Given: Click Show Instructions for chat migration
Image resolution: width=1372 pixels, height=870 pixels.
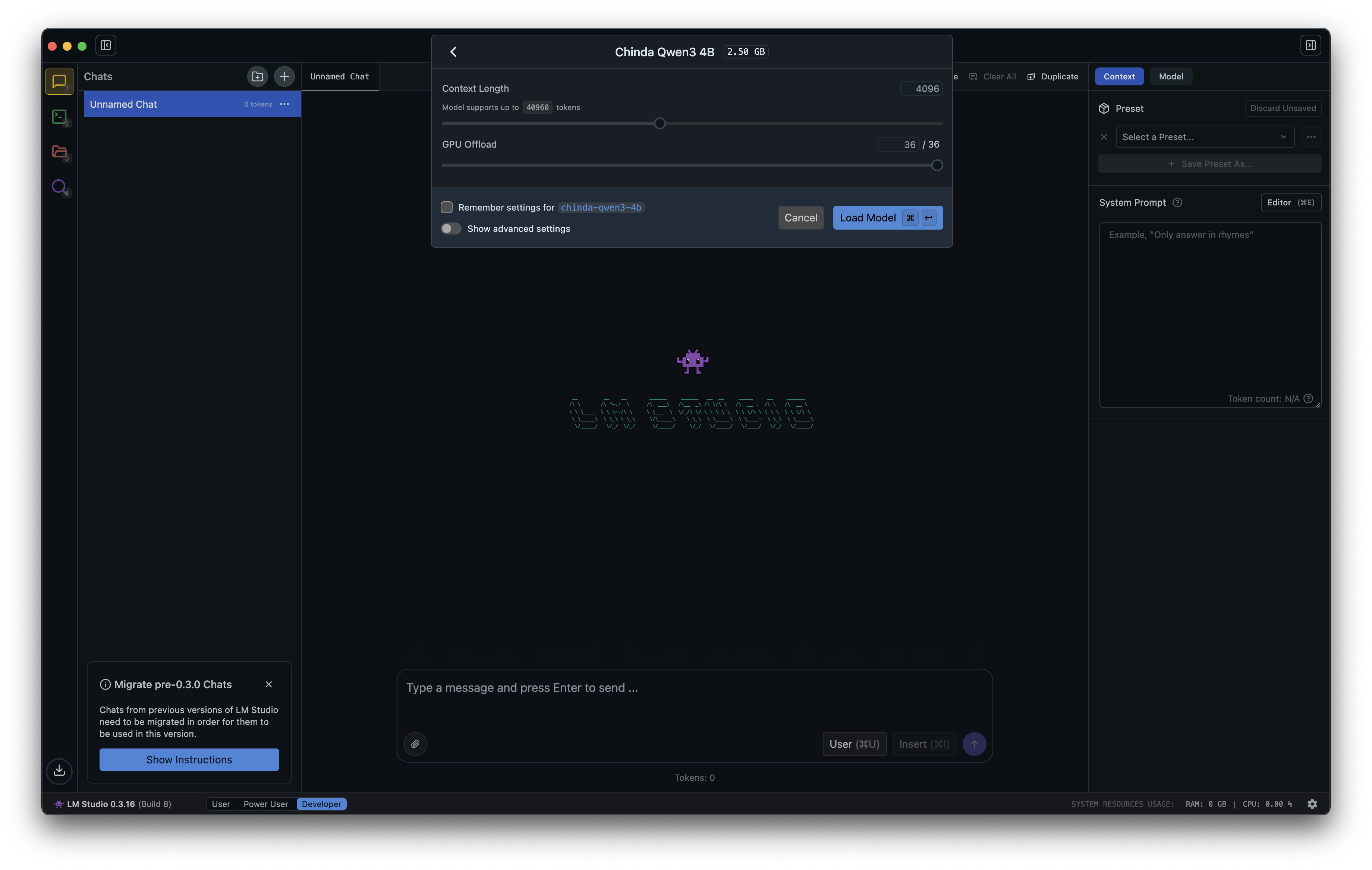Looking at the screenshot, I should click(x=189, y=759).
